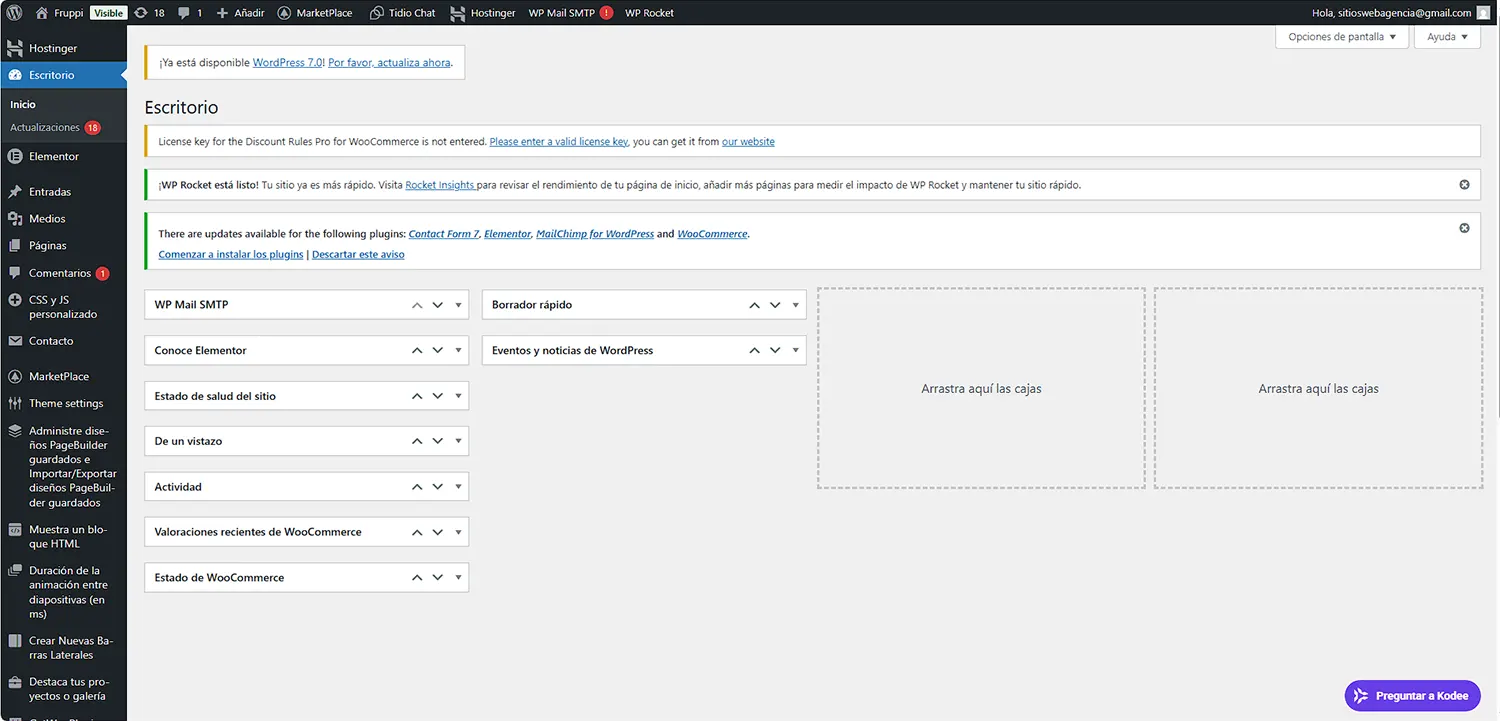Open the Rocket Insights link
Screen dimensions: 1500x721
440,185
